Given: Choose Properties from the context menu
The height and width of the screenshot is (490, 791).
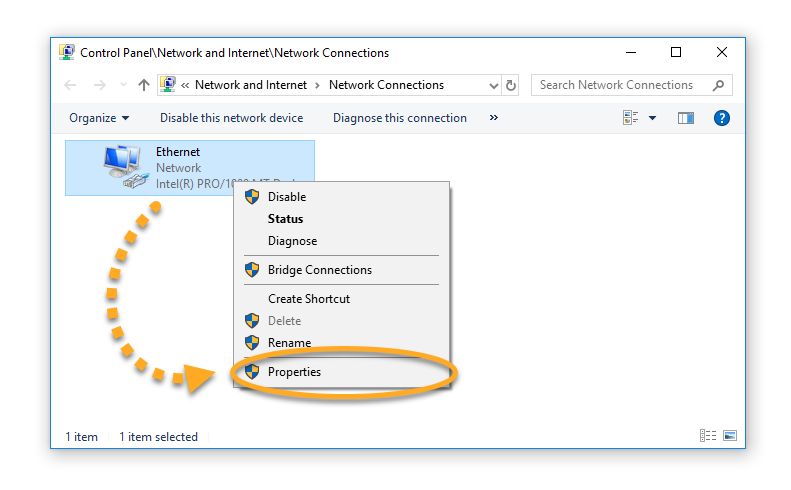Looking at the screenshot, I should coord(294,372).
